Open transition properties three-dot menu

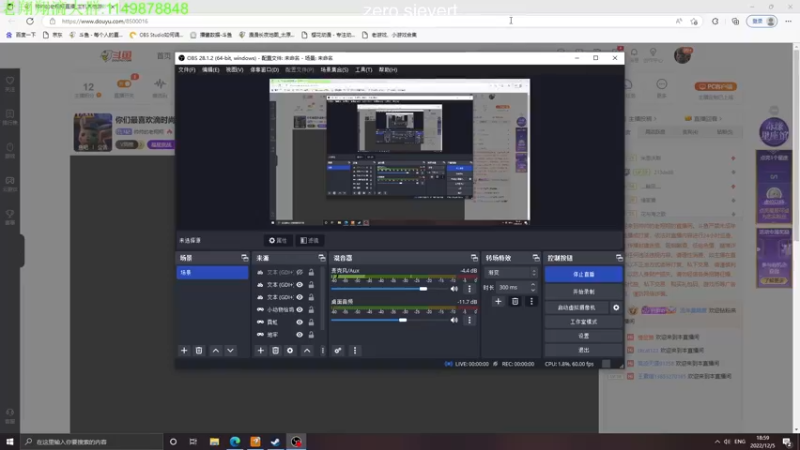coord(531,302)
